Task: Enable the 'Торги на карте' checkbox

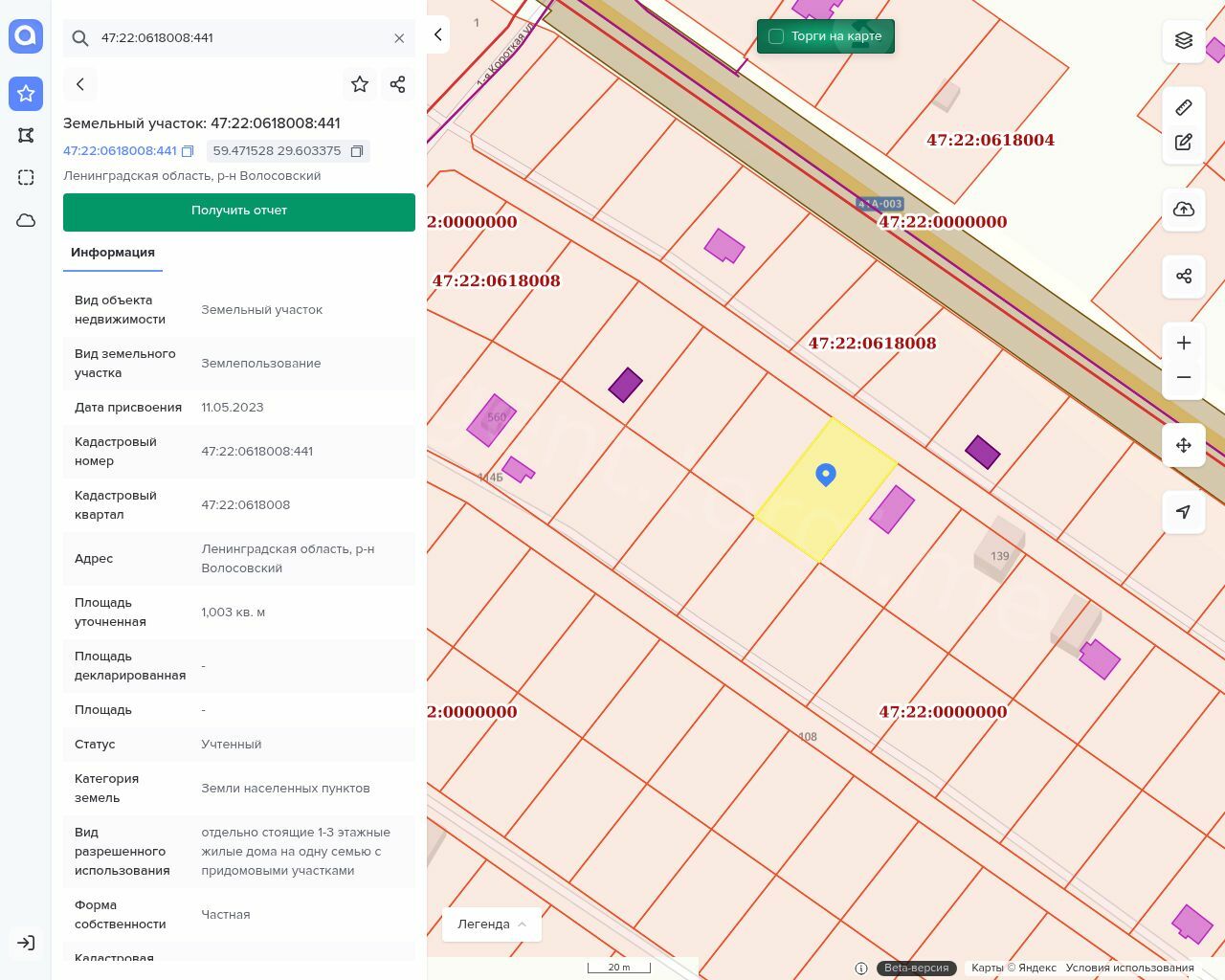Action: pos(776,36)
